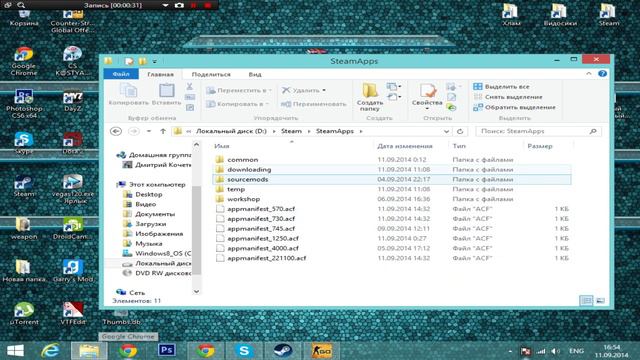Viewport: 640px width, 360px height.
Task: Open the Хлам folder on the desktop
Action: pos(511,15)
